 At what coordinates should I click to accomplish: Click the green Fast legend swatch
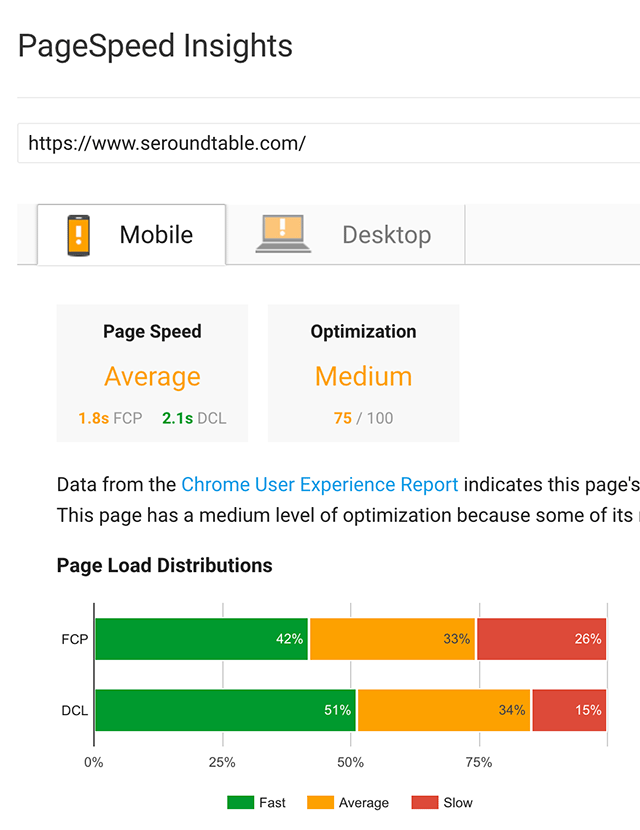point(241,802)
